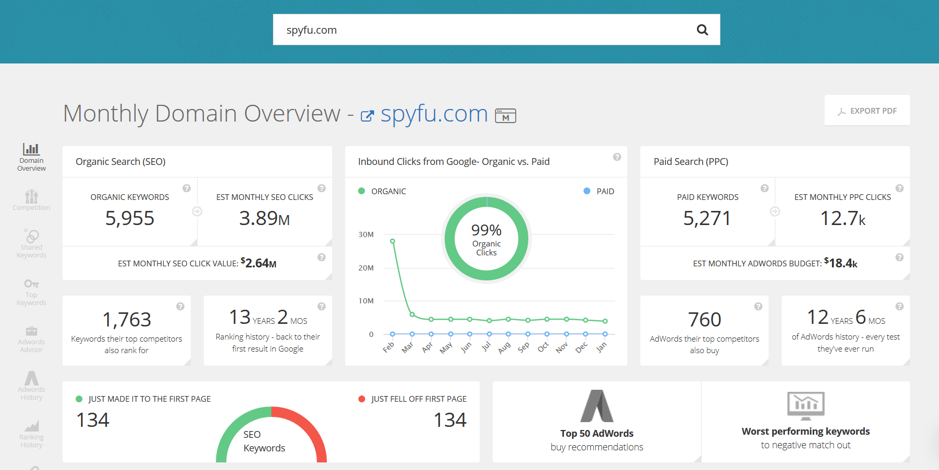
Task: Click the red segment of SEO Keywords gauge
Action: (x=307, y=429)
